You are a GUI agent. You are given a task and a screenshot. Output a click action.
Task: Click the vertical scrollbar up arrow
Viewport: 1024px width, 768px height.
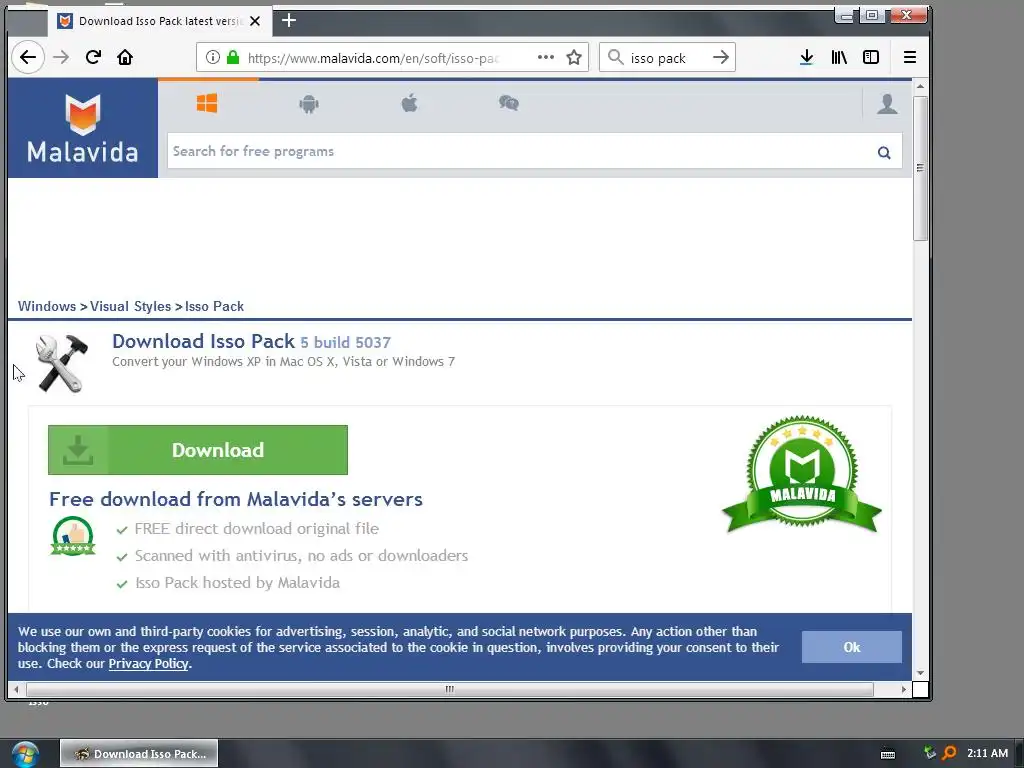point(920,86)
